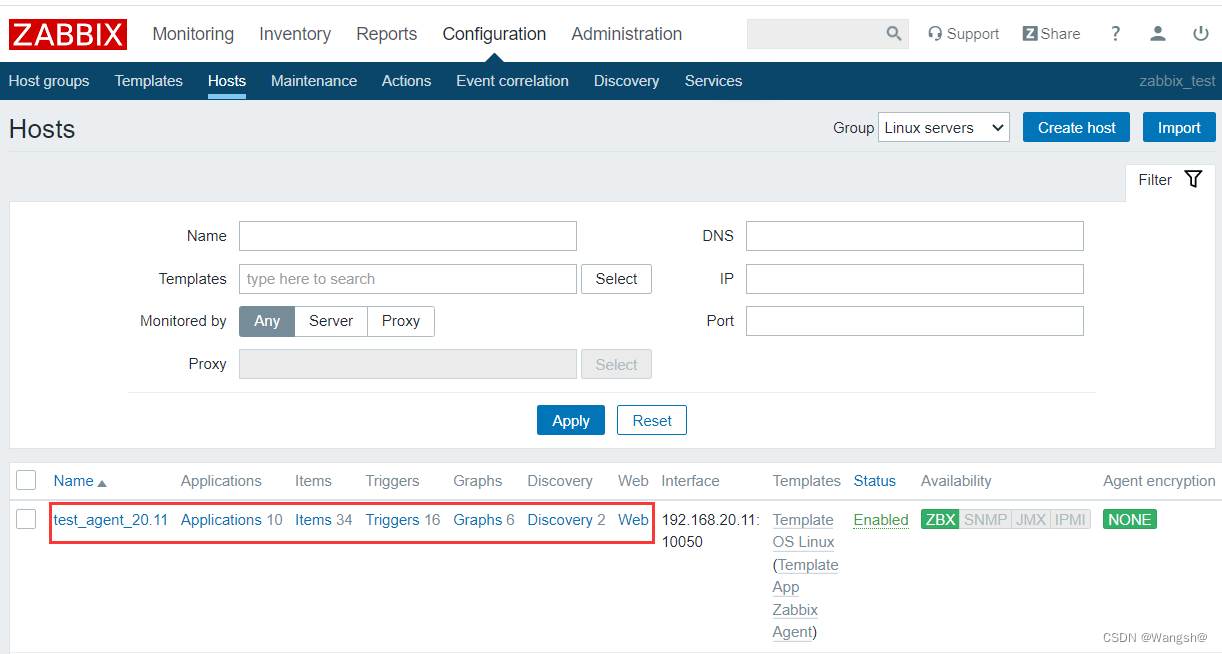The image size is (1222, 654).
Task: Open host test_agent_20.11
Action: pos(111,520)
